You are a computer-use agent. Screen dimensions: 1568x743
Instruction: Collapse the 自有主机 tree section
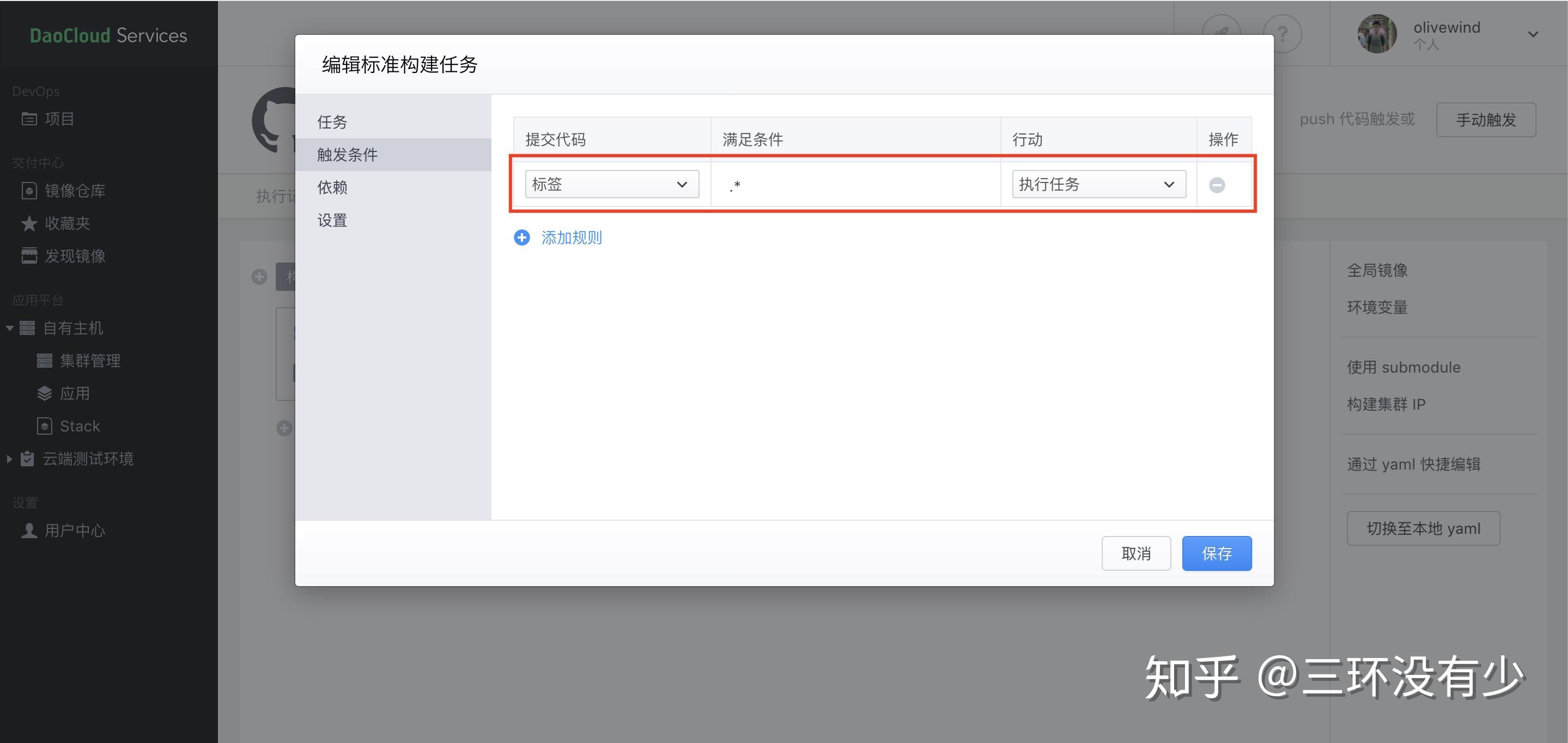click(x=10, y=328)
